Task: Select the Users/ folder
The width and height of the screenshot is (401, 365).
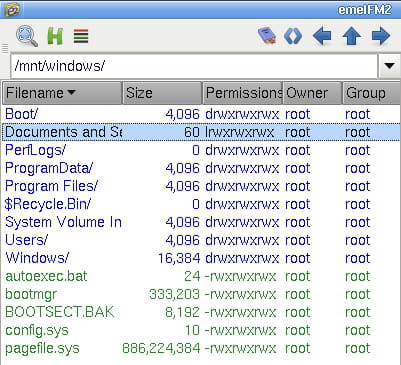Action: pos(26,240)
